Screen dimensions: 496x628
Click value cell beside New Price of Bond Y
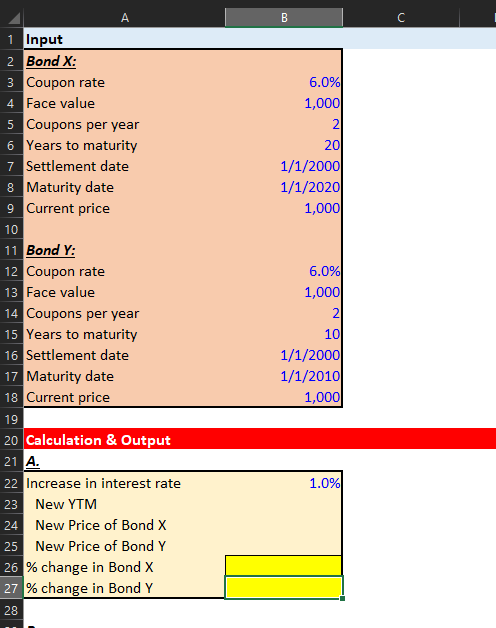(x=283, y=546)
